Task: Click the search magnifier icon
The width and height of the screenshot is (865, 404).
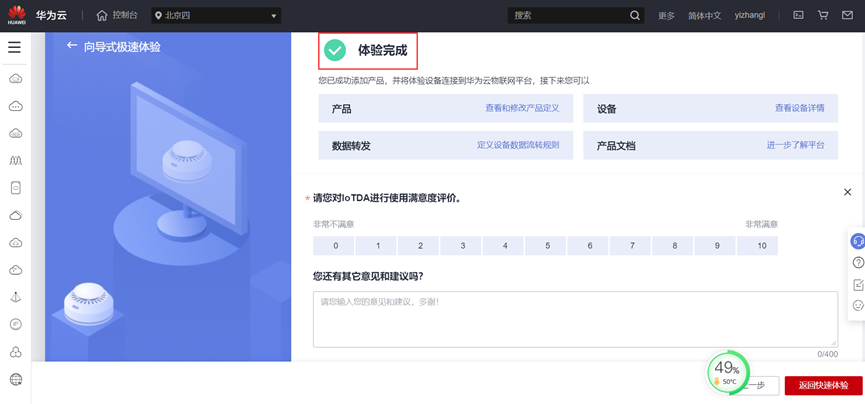Action: [635, 15]
